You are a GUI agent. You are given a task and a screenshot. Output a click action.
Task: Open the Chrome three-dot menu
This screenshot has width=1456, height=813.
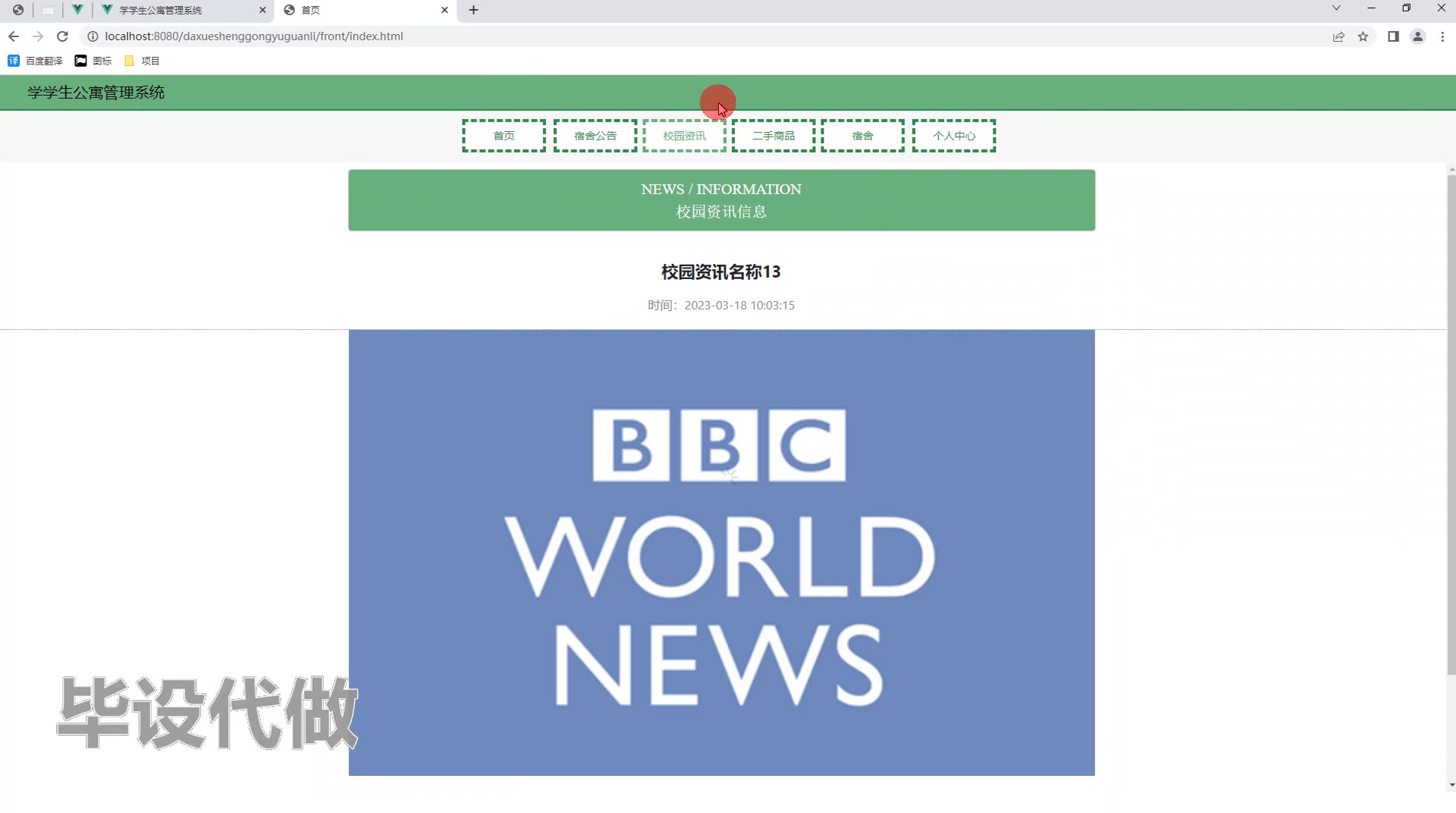tap(1442, 36)
